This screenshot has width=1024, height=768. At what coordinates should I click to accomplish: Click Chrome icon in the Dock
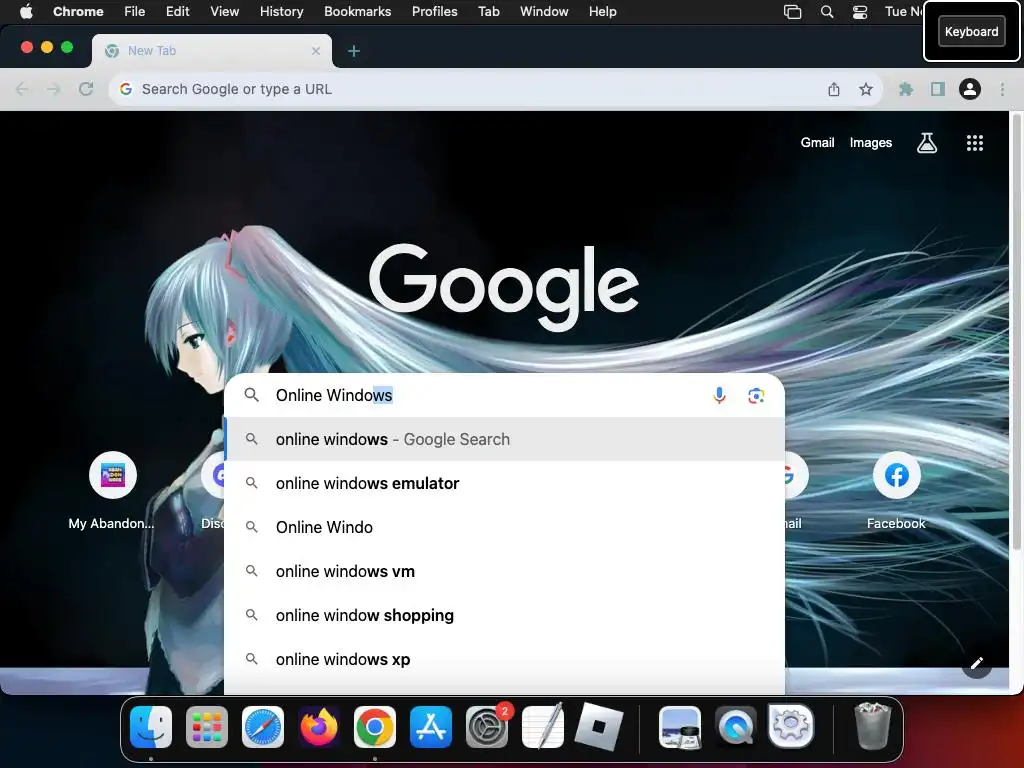pyautogui.click(x=375, y=727)
